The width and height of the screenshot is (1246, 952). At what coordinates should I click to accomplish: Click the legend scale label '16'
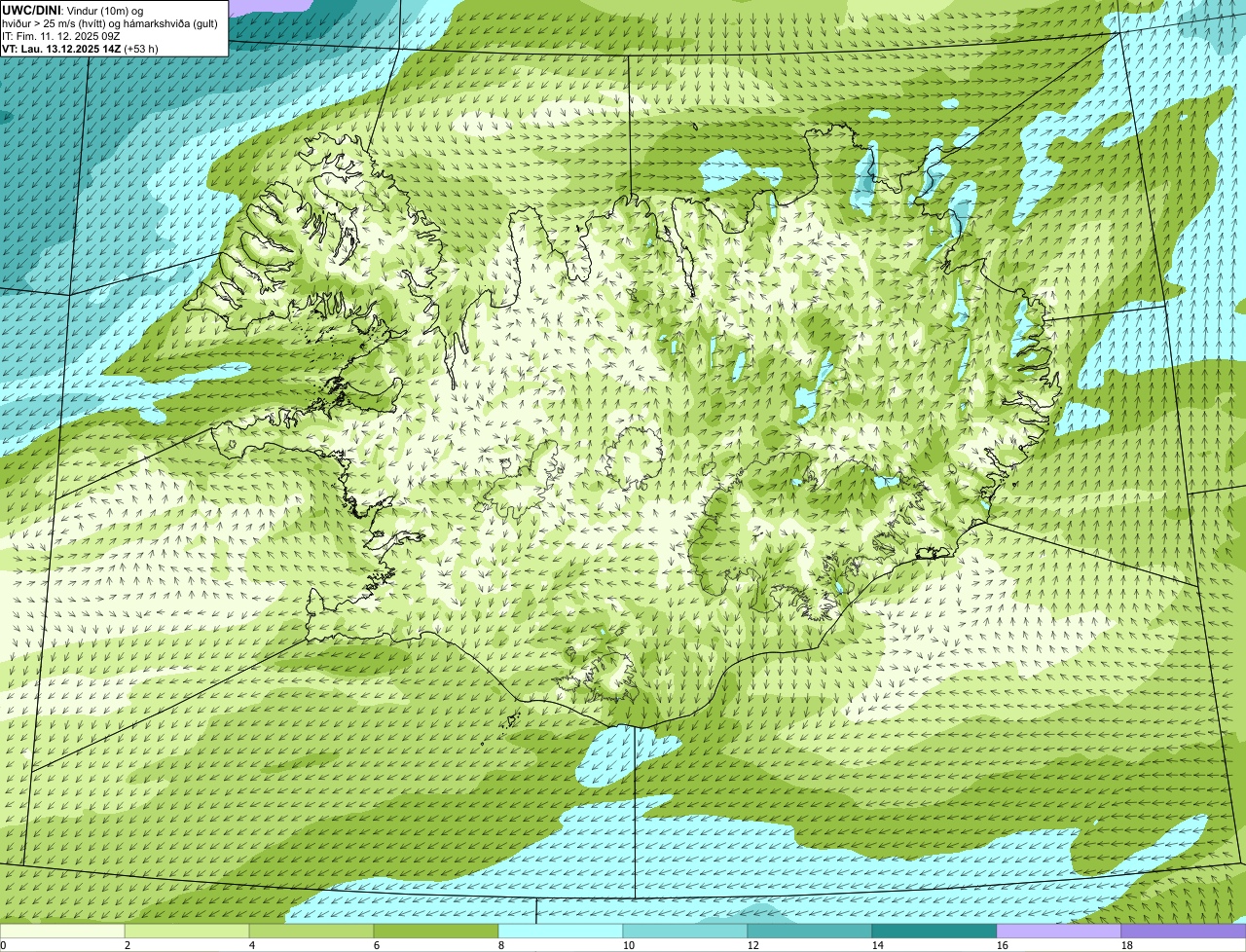[x=1003, y=945]
